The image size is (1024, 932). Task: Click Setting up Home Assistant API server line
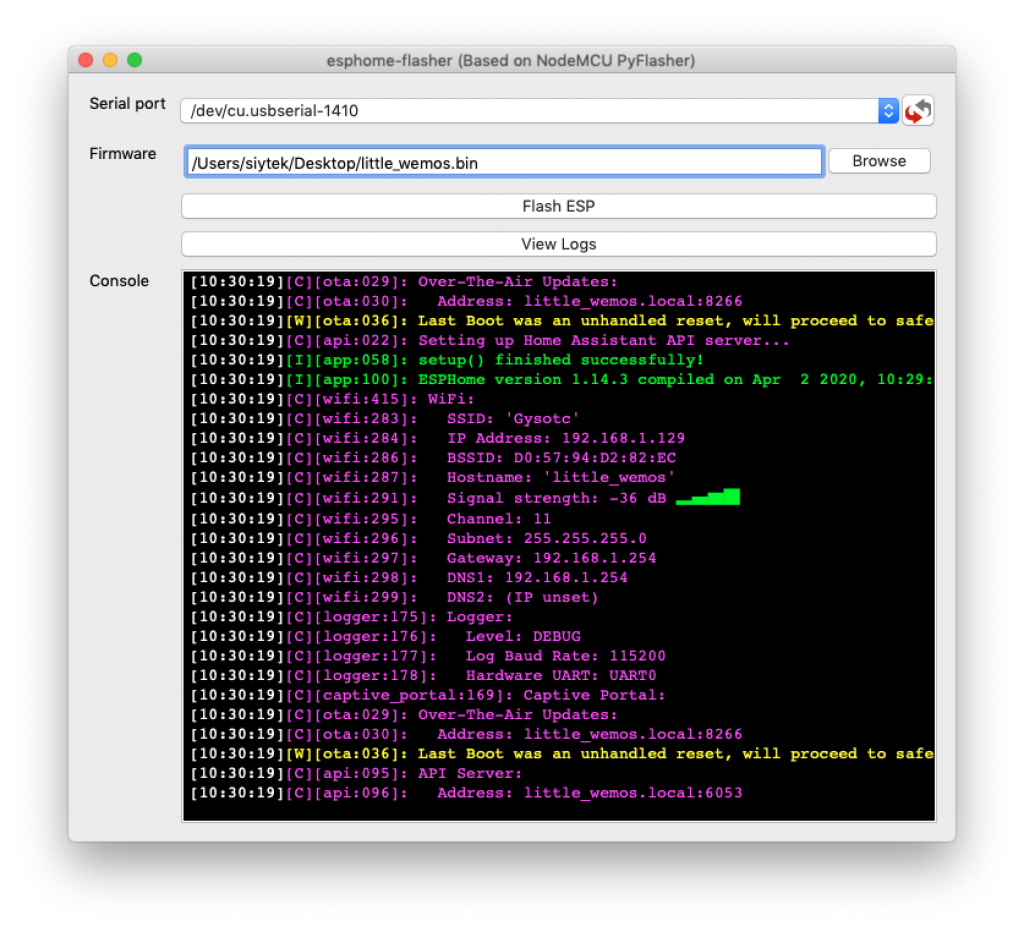[x=490, y=340]
